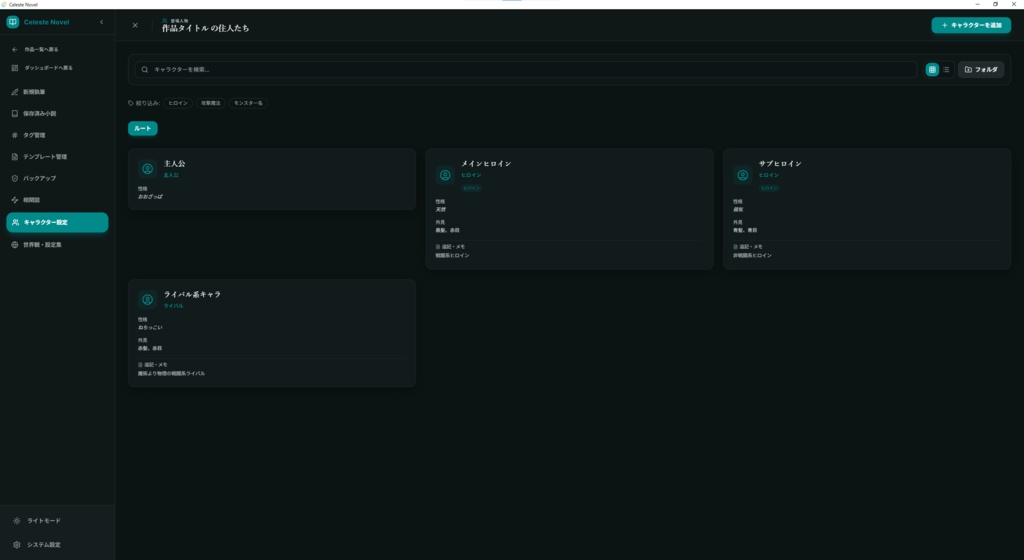Click the tag icon beside 絞り込み

click(131, 103)
